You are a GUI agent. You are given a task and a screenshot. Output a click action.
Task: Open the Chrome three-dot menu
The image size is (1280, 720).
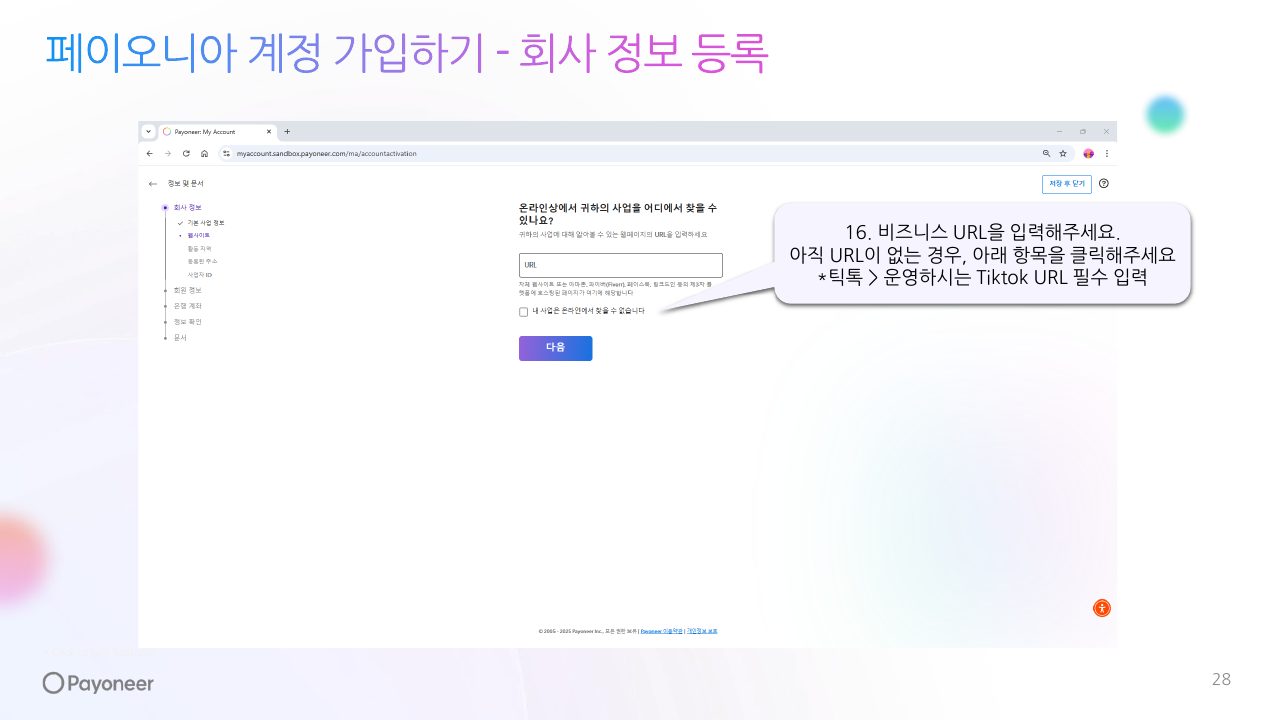(x=1107, y=154)
